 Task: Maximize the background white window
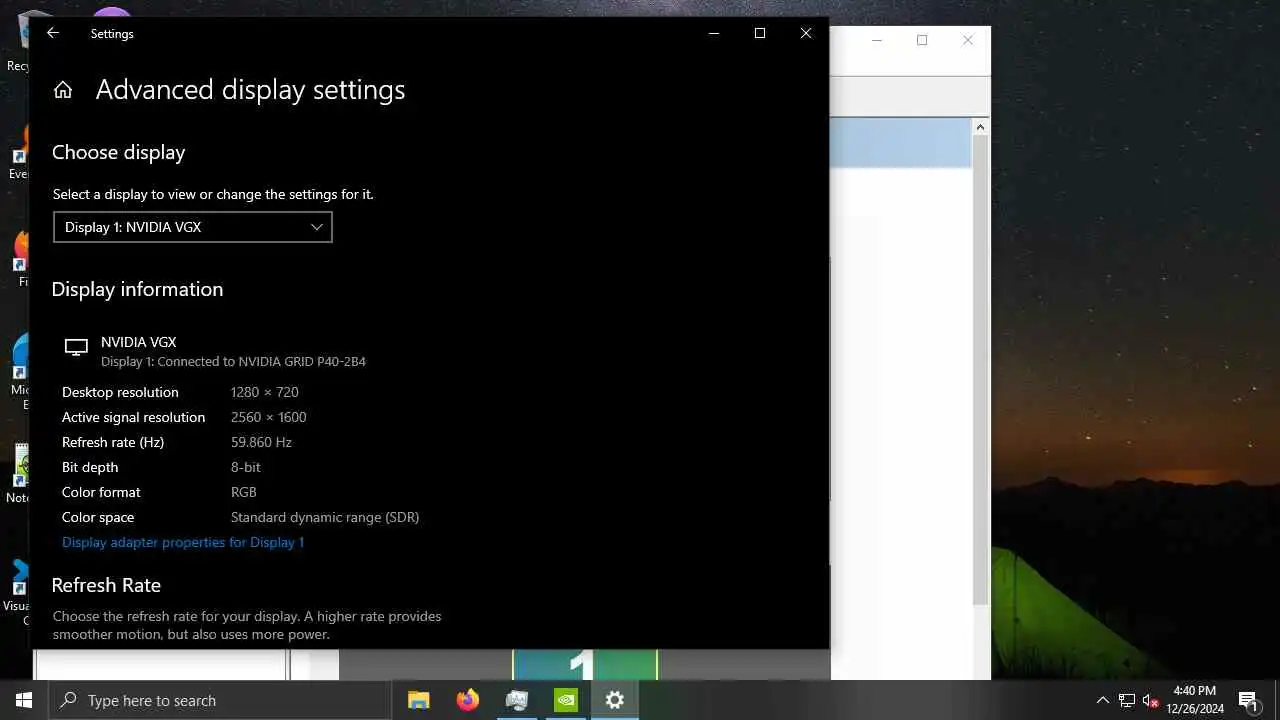click(x=922, y=40)
